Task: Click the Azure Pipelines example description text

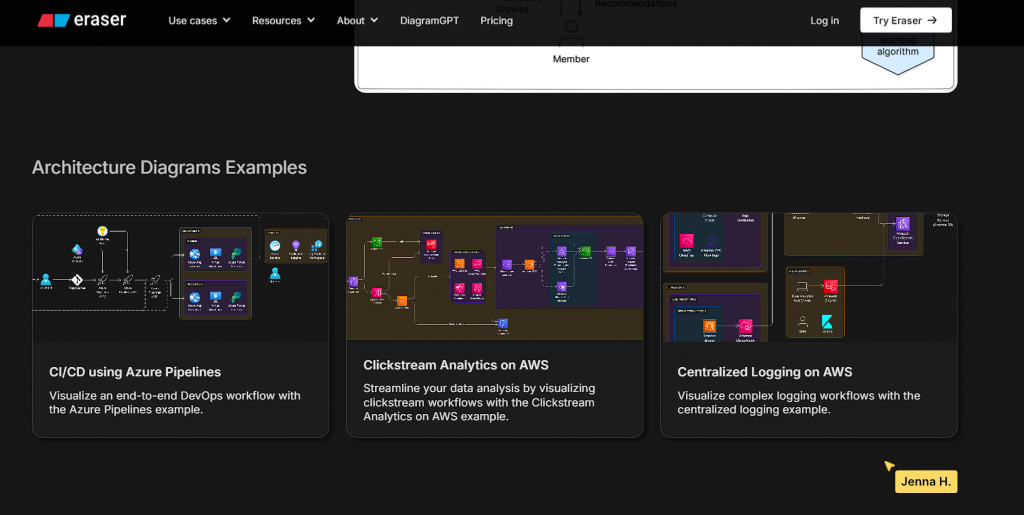Action: point(175,403)
